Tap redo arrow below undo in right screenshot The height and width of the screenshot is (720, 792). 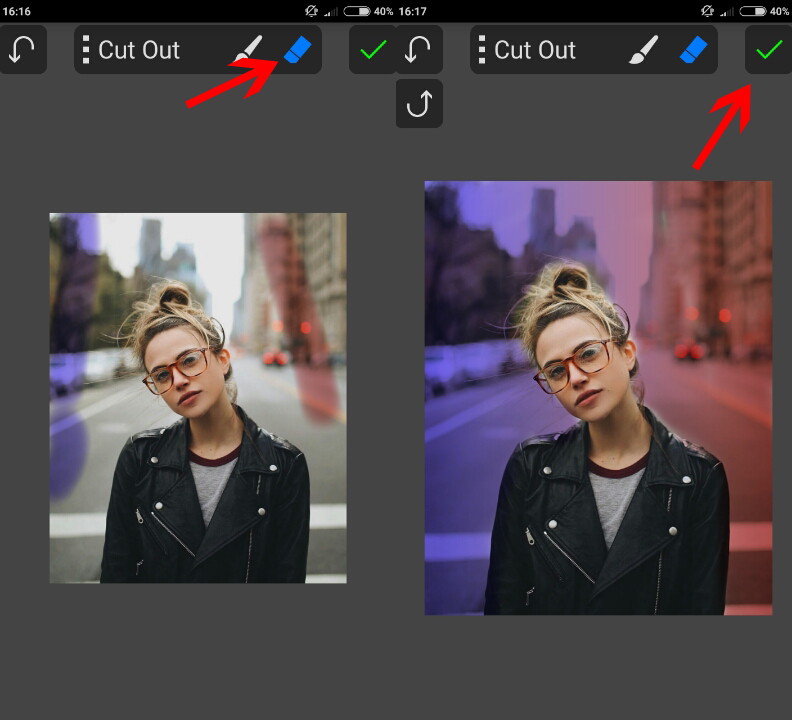pos(419,104)
